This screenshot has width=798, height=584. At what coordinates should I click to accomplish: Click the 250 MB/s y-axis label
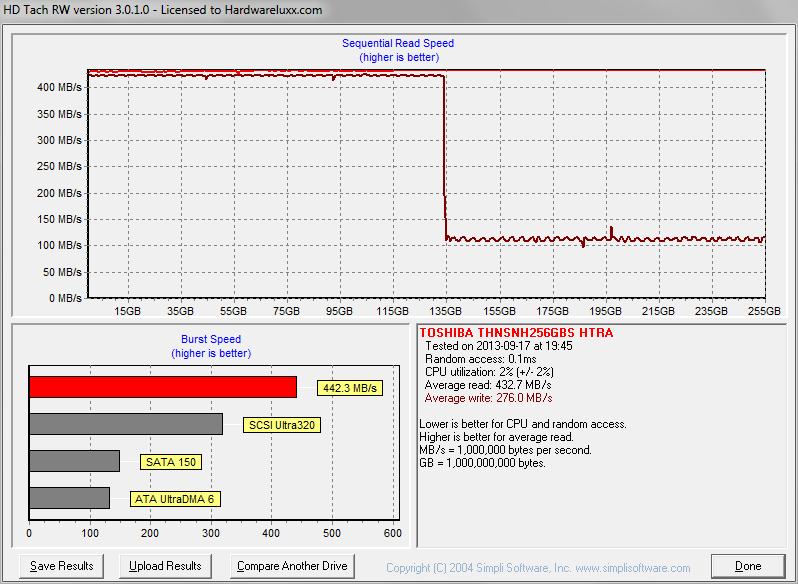coord(59,166)
